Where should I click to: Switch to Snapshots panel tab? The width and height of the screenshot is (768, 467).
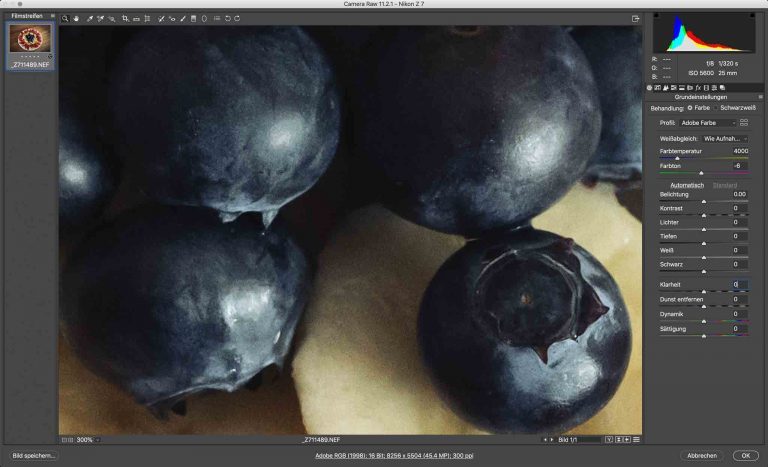pyautogui.click(x=722, y=88)
